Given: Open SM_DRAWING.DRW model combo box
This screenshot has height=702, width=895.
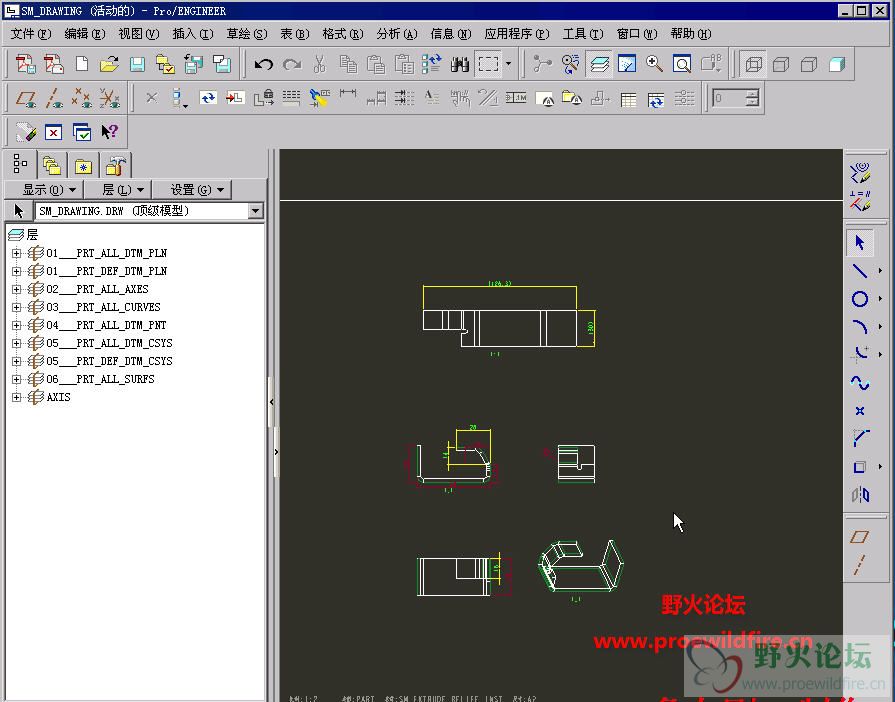Looking at the screenshot, I should [149, 211].
